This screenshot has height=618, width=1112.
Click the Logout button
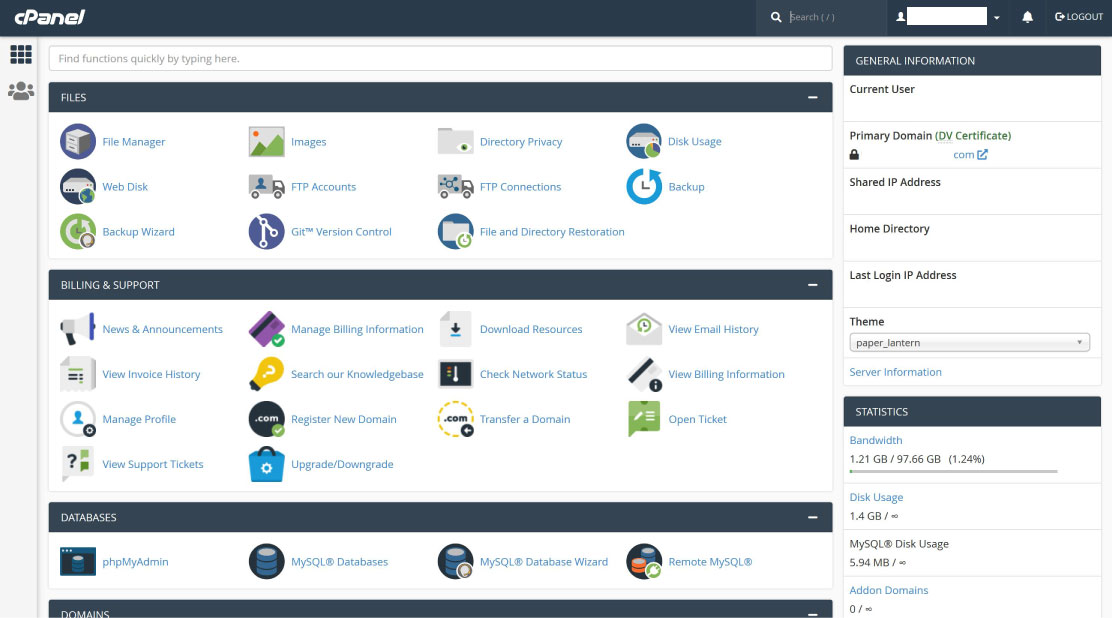click(1079, 17)
